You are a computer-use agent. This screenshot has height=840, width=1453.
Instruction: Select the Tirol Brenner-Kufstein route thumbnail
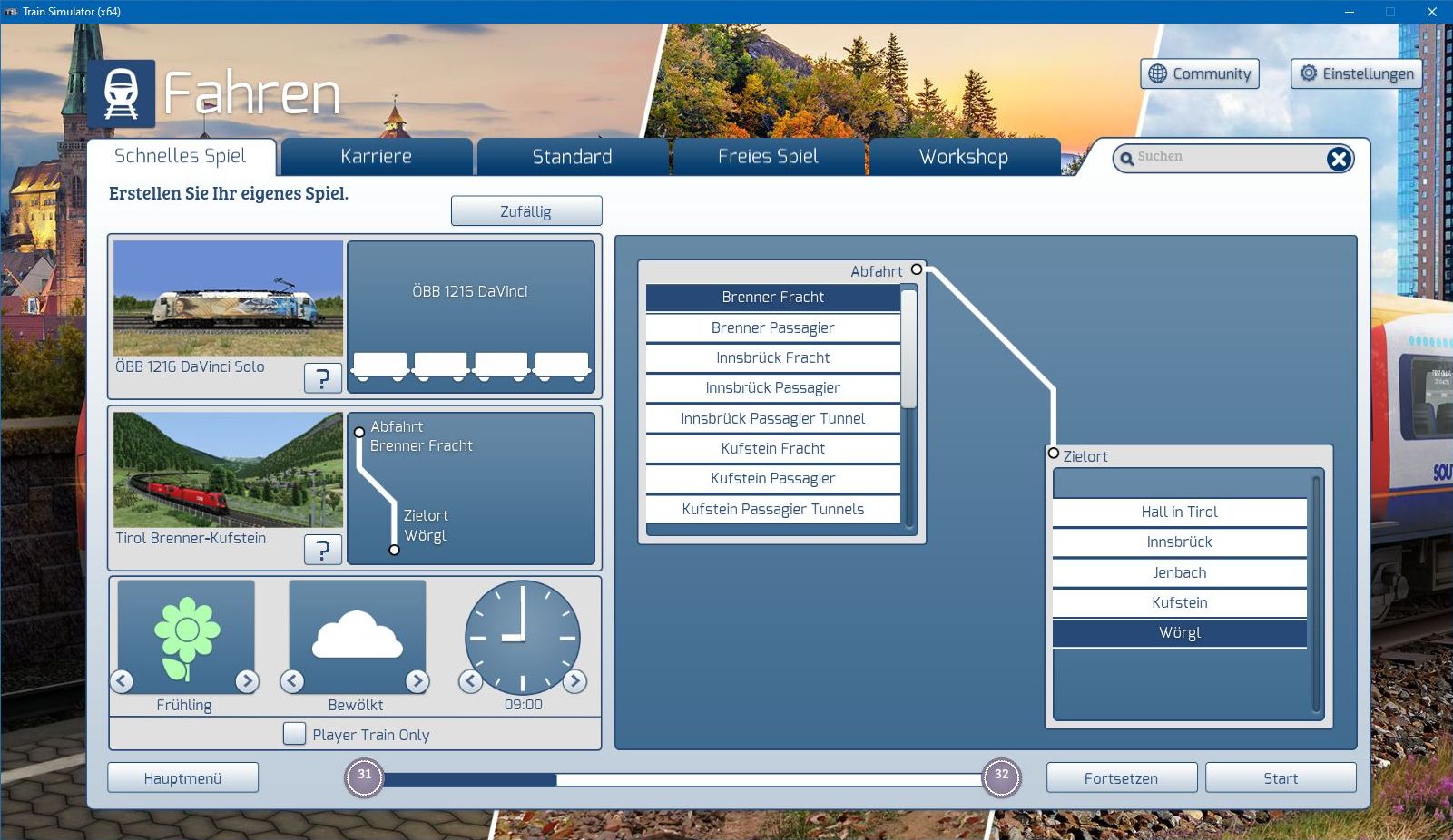coord(229,470)
